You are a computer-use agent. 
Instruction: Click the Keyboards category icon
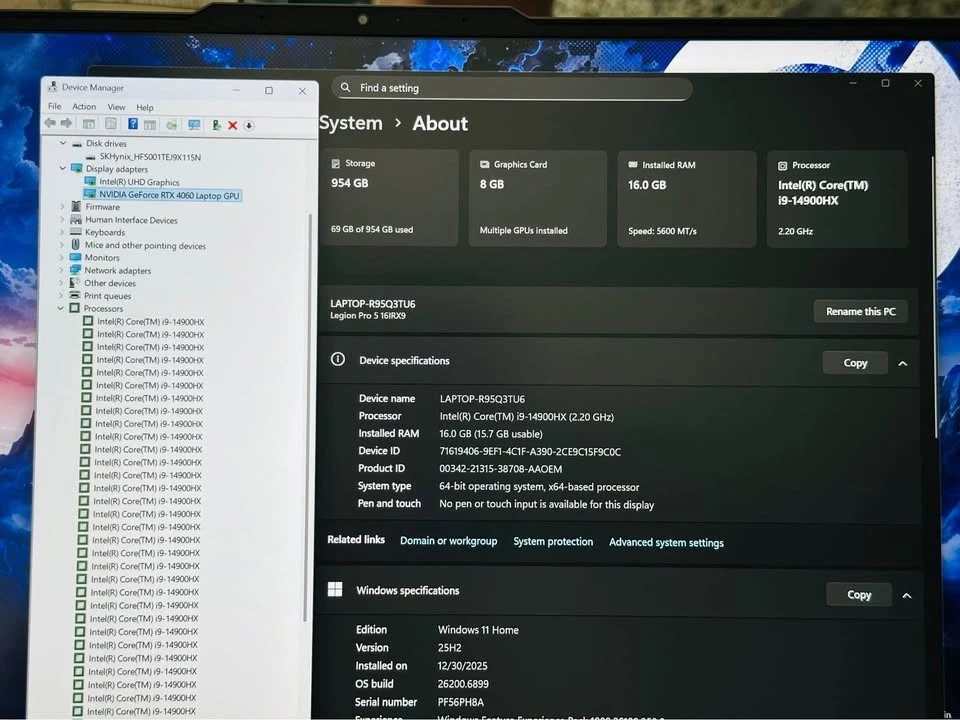pyautogui.click(x=76, y=231)
